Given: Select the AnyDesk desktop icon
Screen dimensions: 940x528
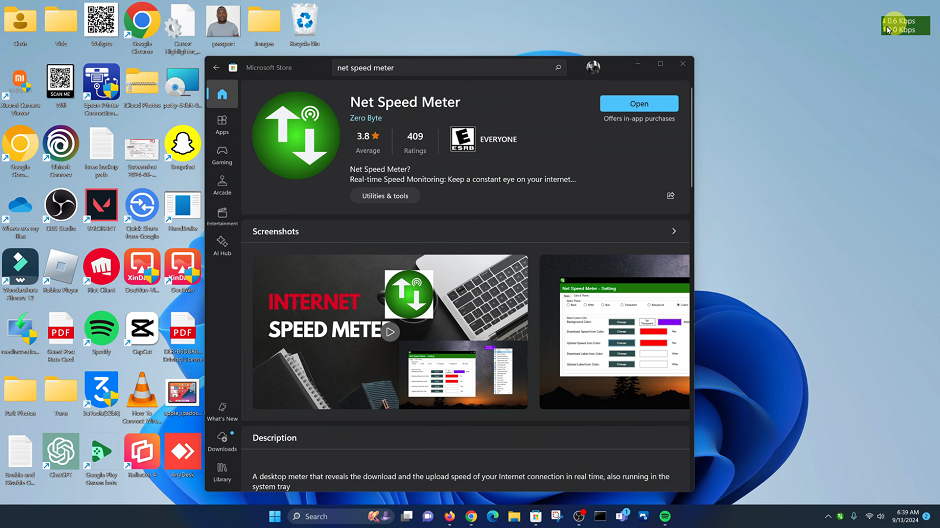Looking at the screenshot, I should tap(183, 456).
